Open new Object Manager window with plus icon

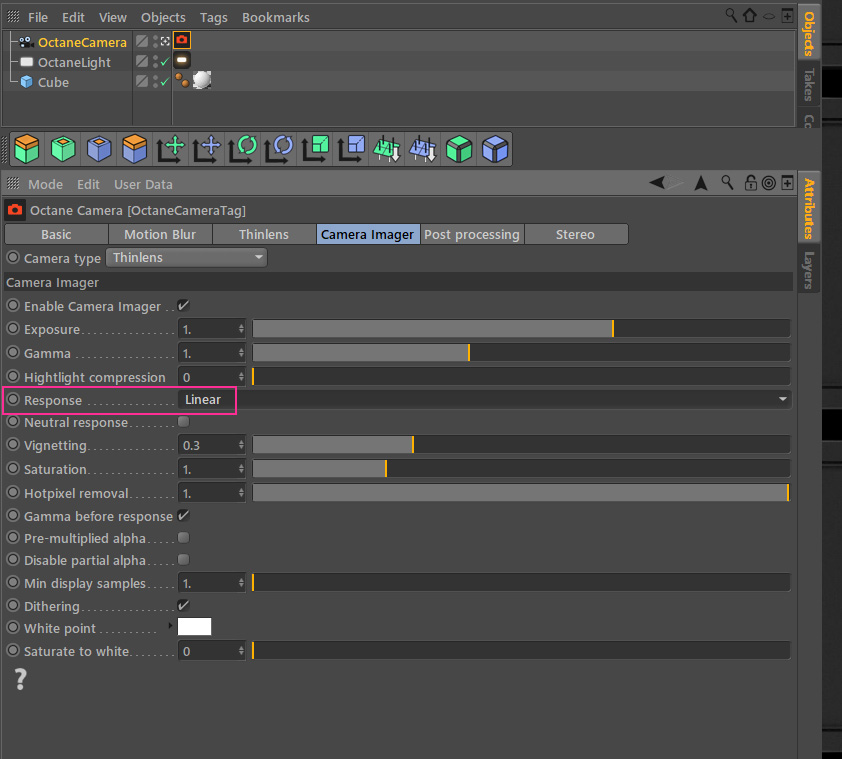tap(787, 16)
